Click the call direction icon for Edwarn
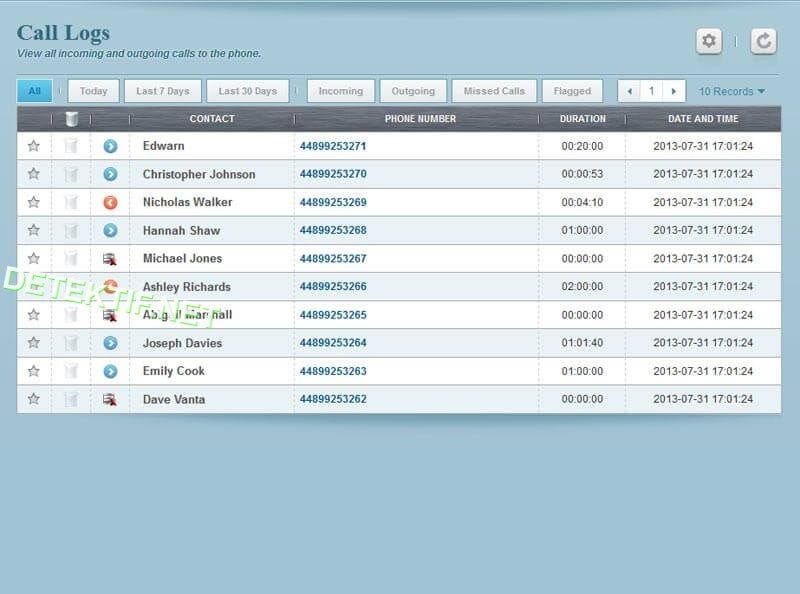The height and width of the screenshot is (594, 800). (110, 146)
